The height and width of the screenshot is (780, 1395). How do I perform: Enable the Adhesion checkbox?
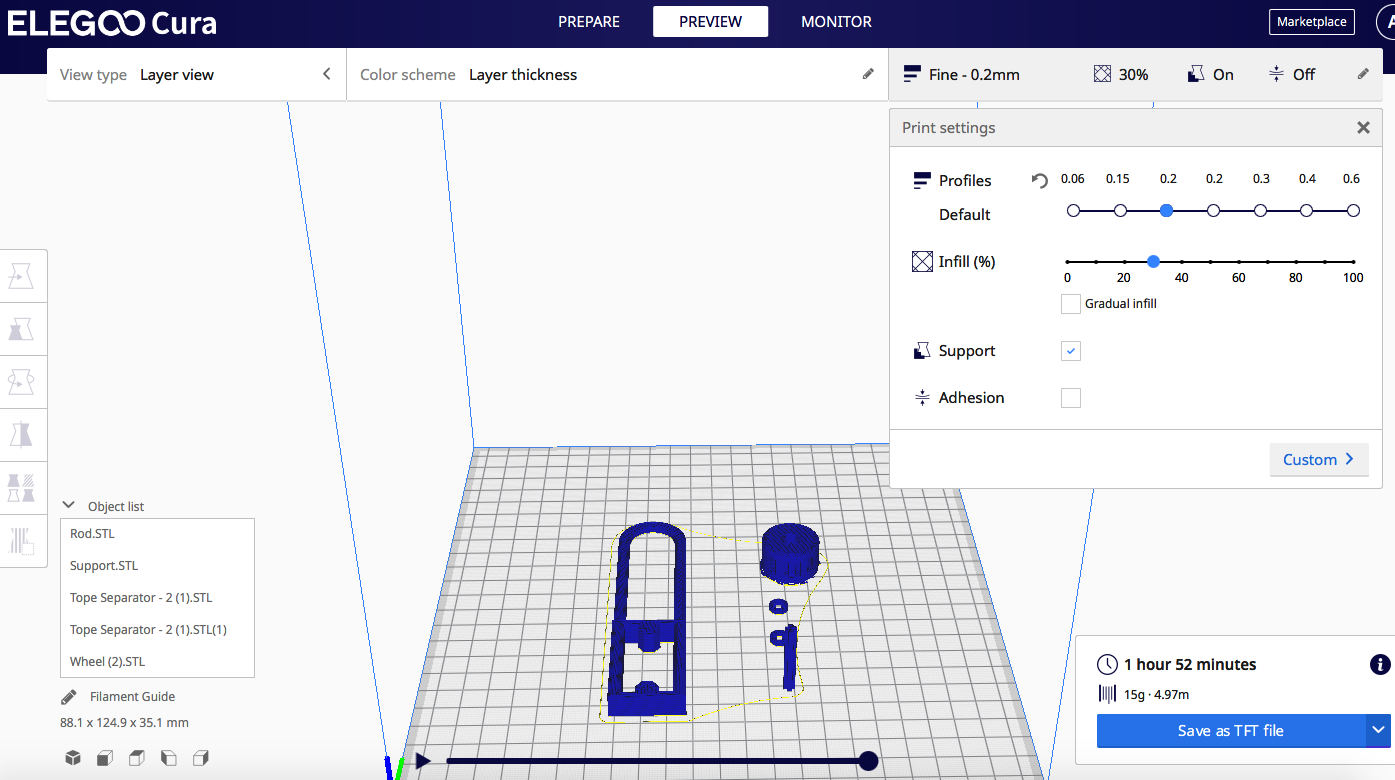pos(1071,398)
